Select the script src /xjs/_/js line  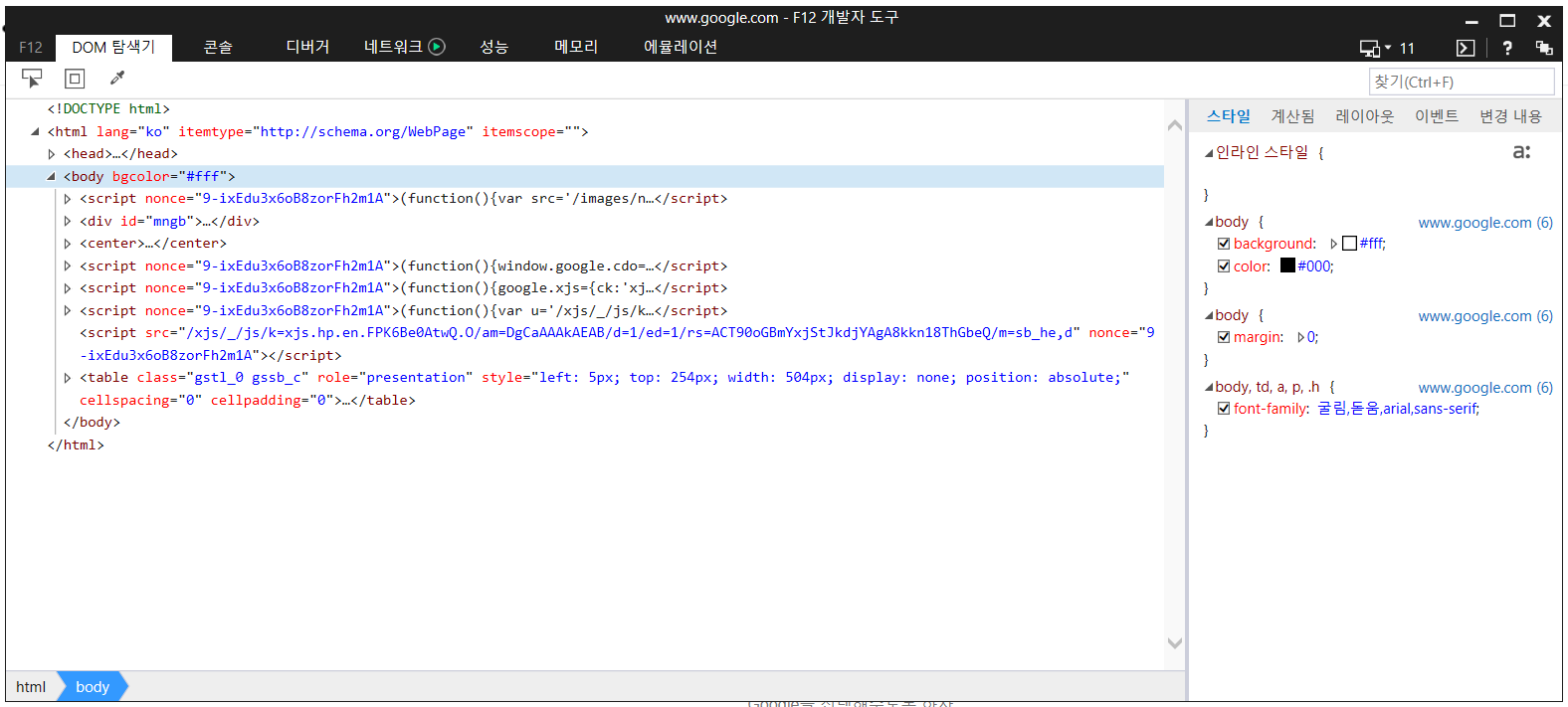pos(617,344)
